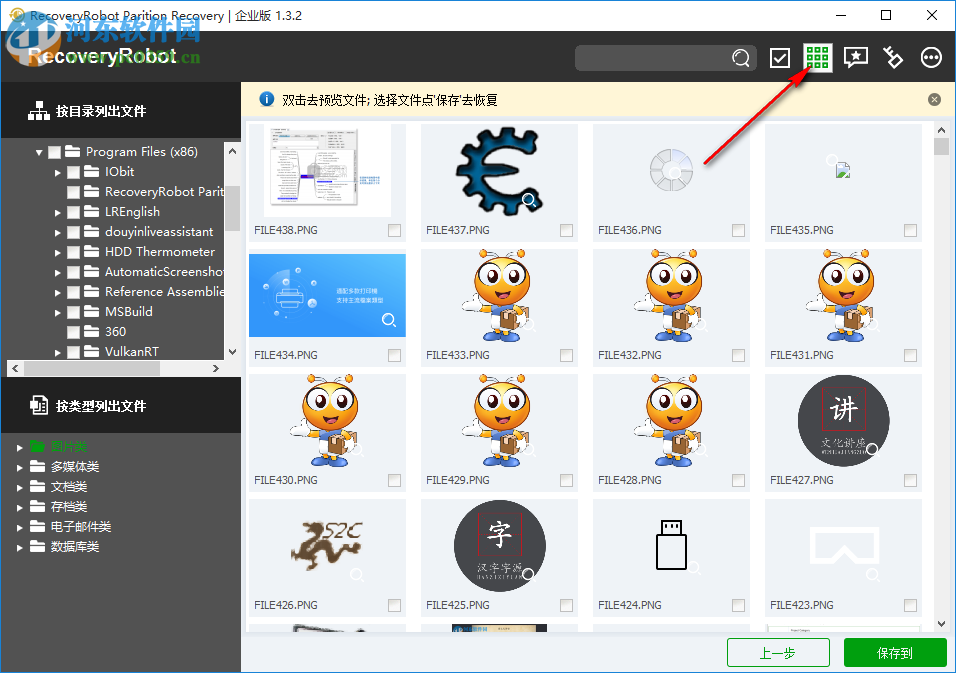
Task: Open the feedback comment-star icon
Action: (855, 57)
